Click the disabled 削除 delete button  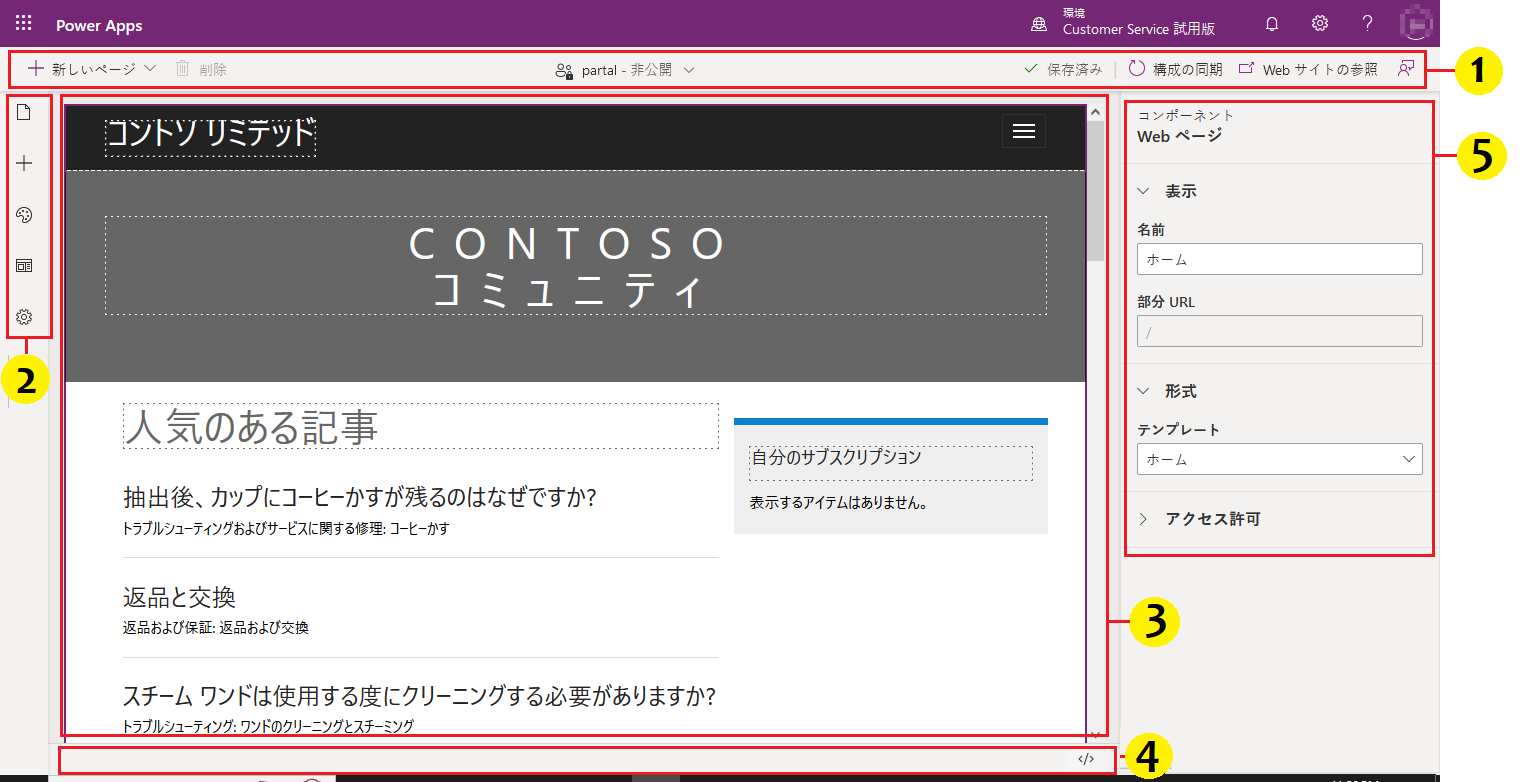[x=201, y=69]
